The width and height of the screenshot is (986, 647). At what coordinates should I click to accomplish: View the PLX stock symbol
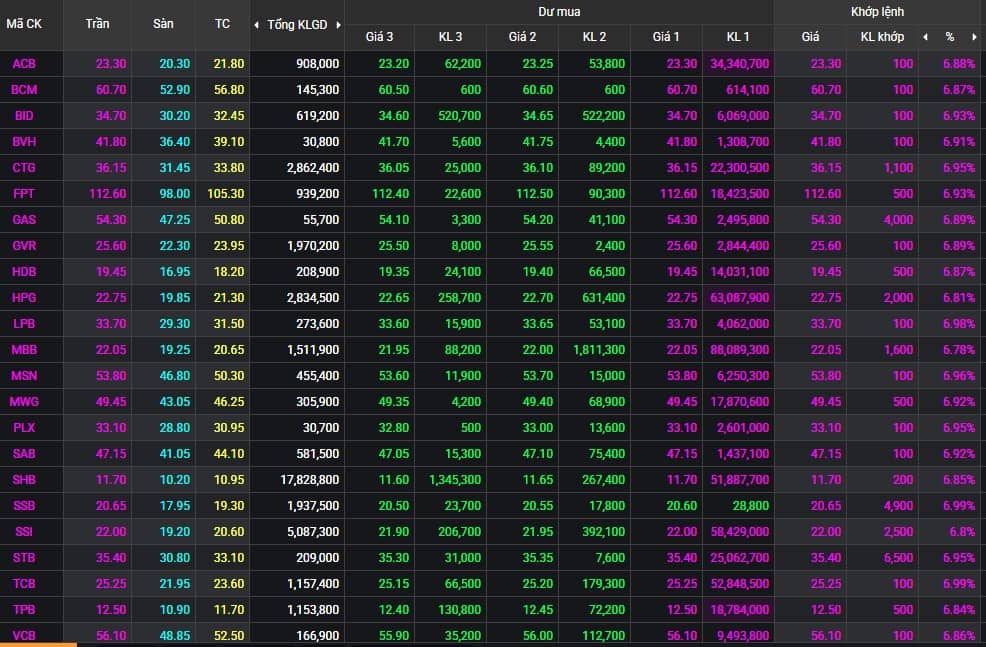(x=24, y=428)
